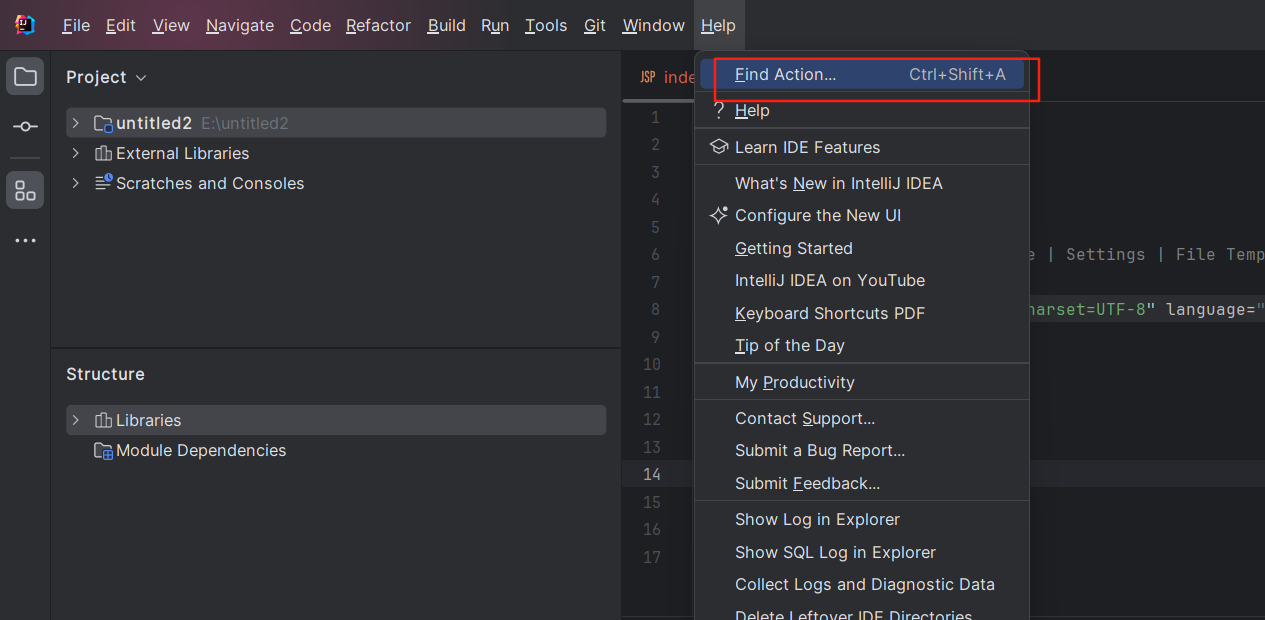
Task: Select Show SQL Log in Explorer
Action: pos(862,552)
